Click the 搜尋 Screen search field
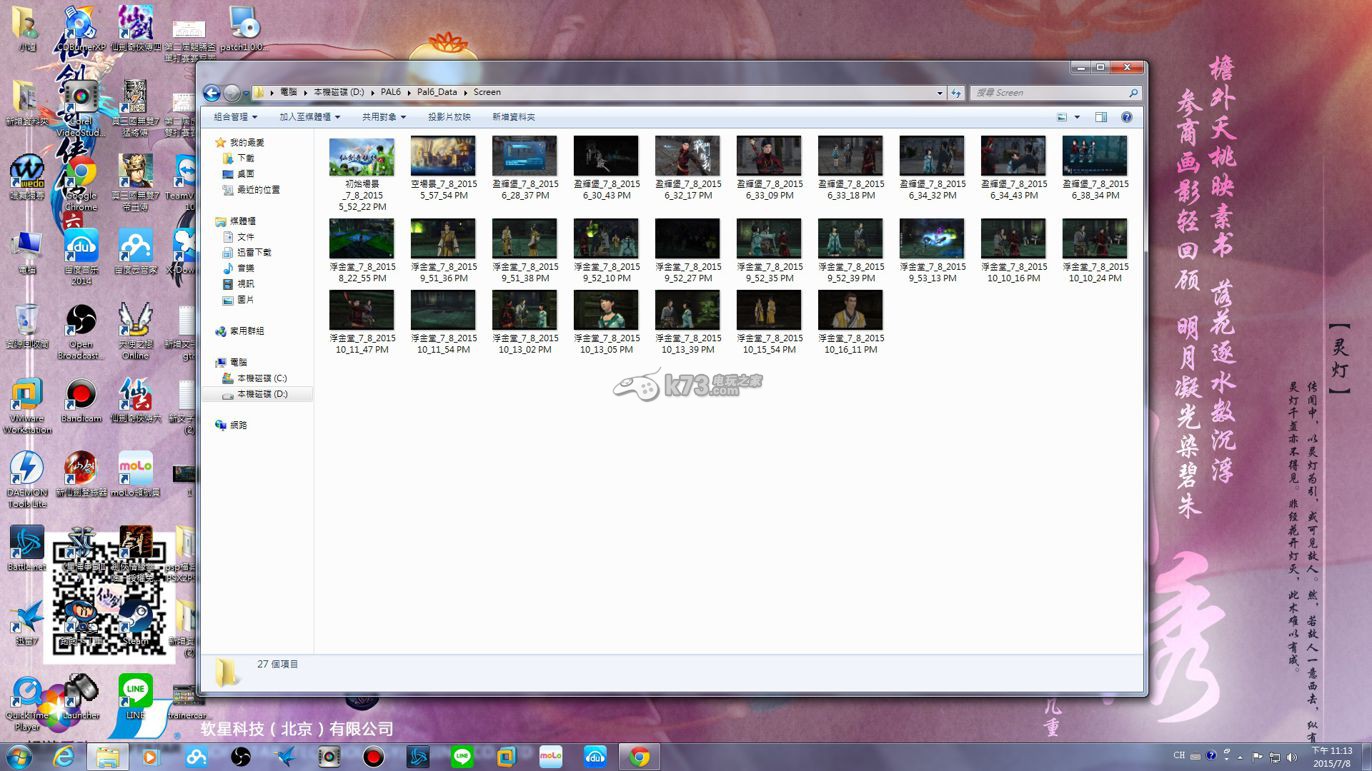 [1055, 92]
